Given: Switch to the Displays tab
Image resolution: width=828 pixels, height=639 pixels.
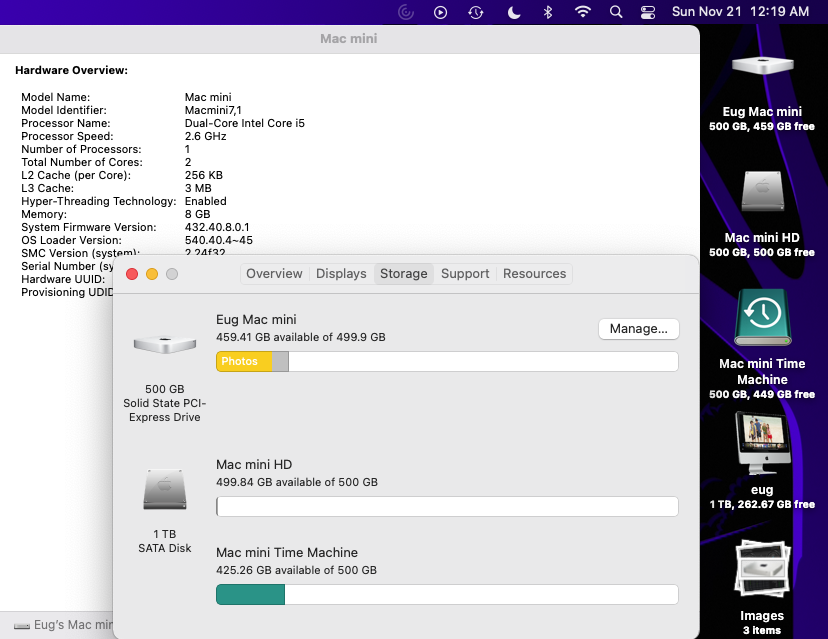Looking at the screenshot, I should coord(341,274).
